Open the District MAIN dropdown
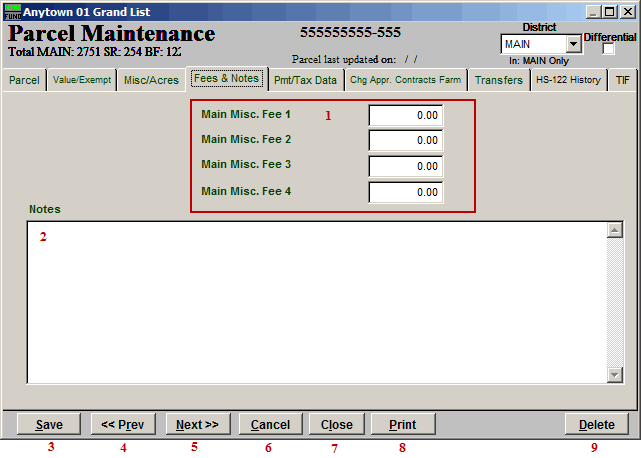Image resolution: width=641 pixels, height=458 pixels. [573, 44]
